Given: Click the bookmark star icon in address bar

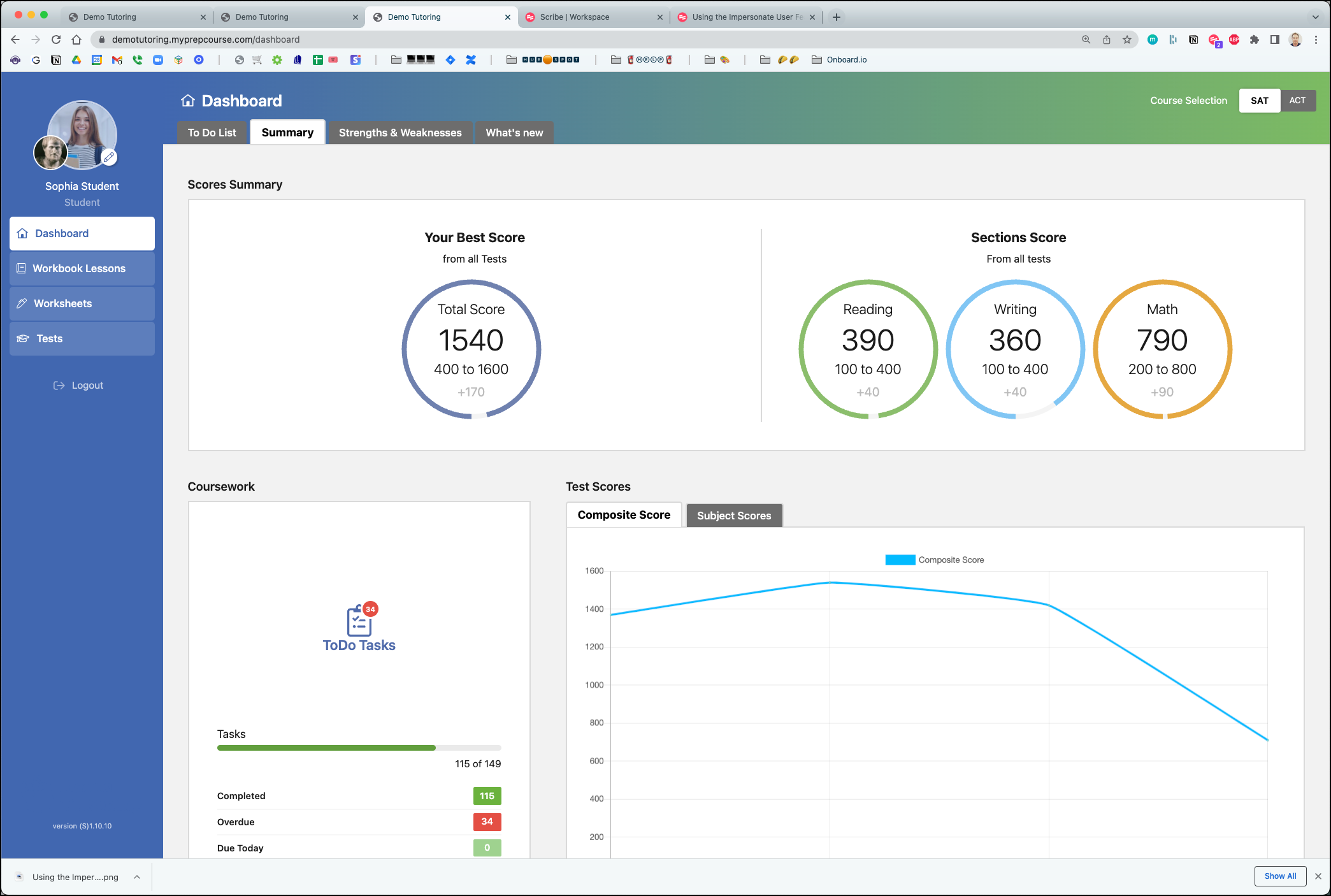Looking at the screenshot, I should [1127, 40].
